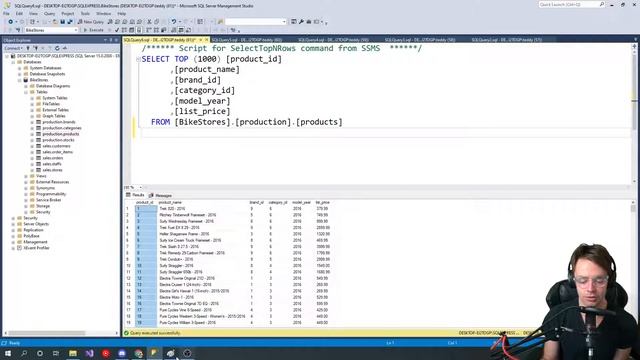Collapse the BikeStores database node

20,80
